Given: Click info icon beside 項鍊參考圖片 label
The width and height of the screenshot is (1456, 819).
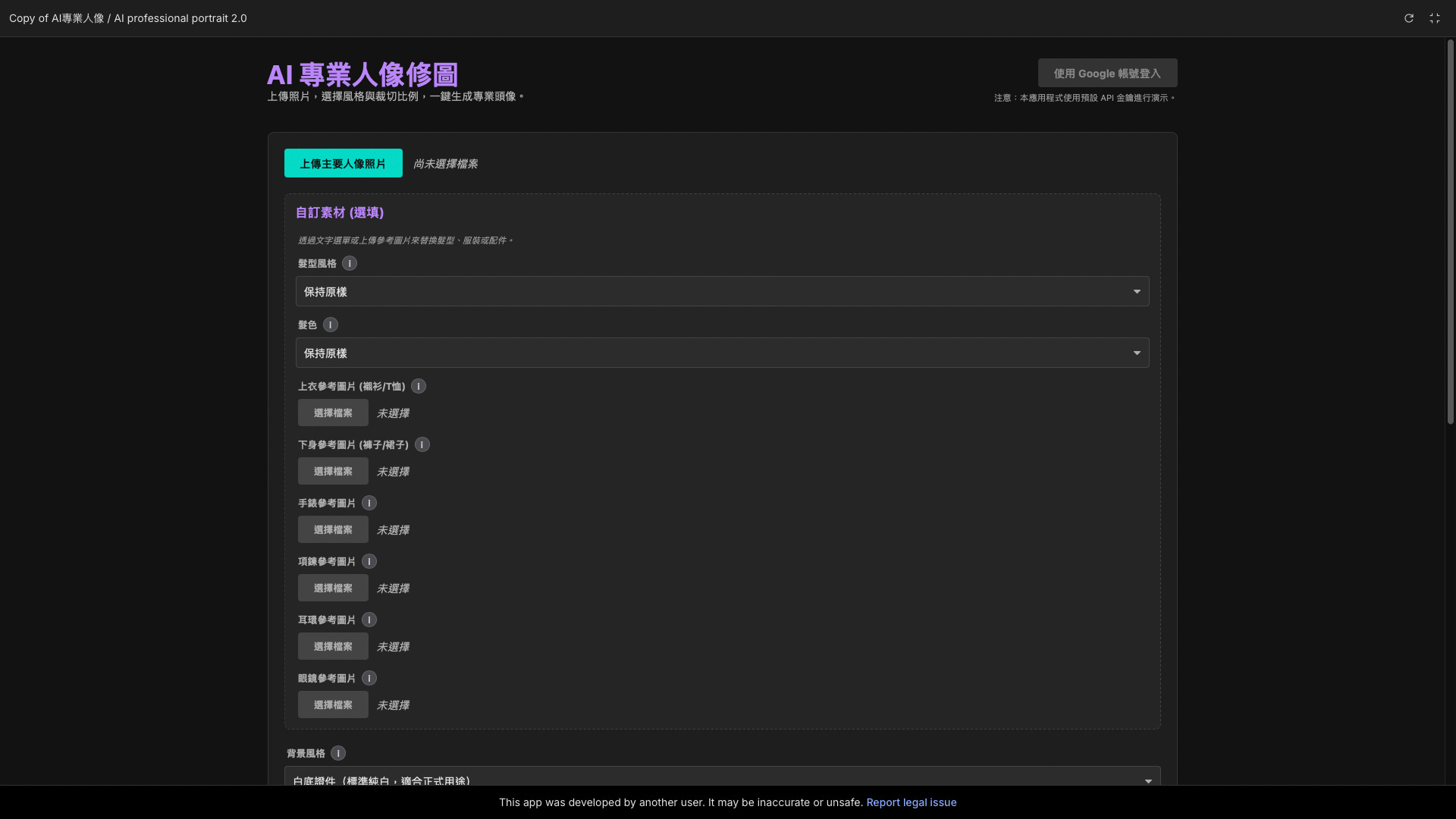Looking at the screenshot, I should tap(369, 561).
